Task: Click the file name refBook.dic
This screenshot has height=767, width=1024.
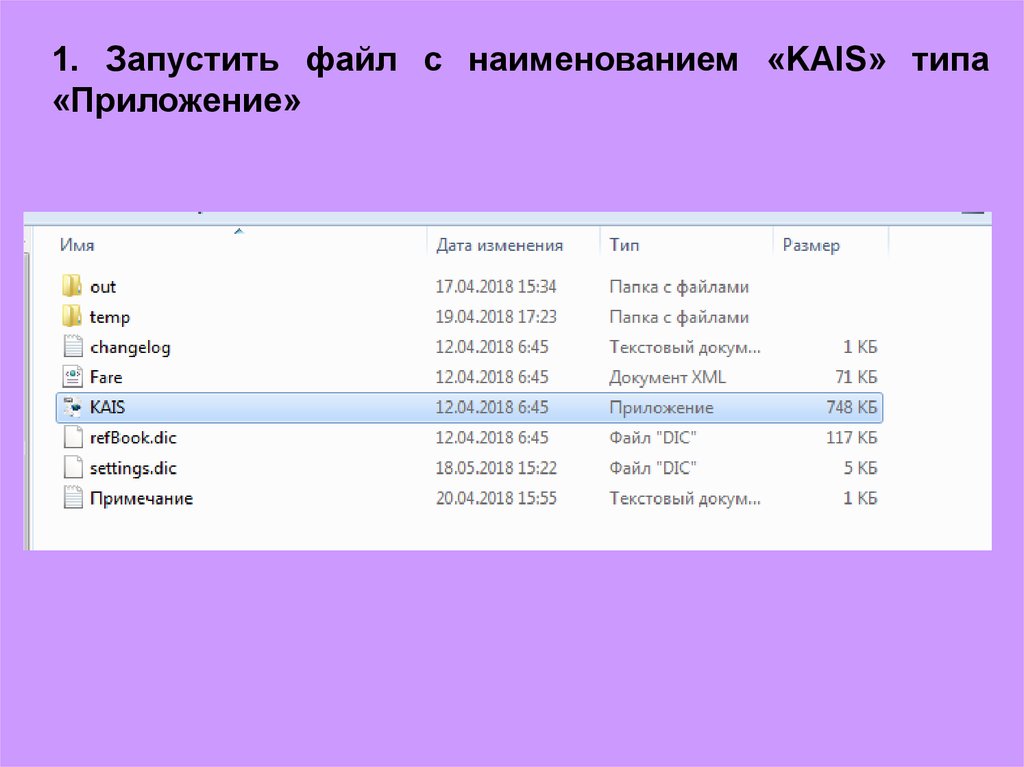Action: pos(133,437)
